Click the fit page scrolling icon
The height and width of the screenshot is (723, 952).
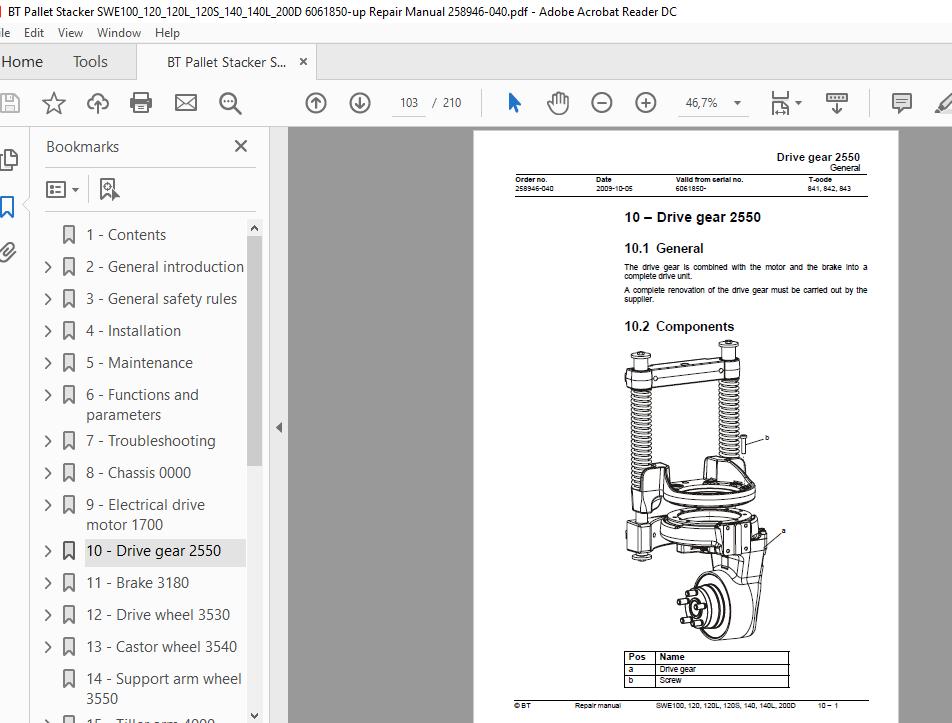[x=780, y=103]
